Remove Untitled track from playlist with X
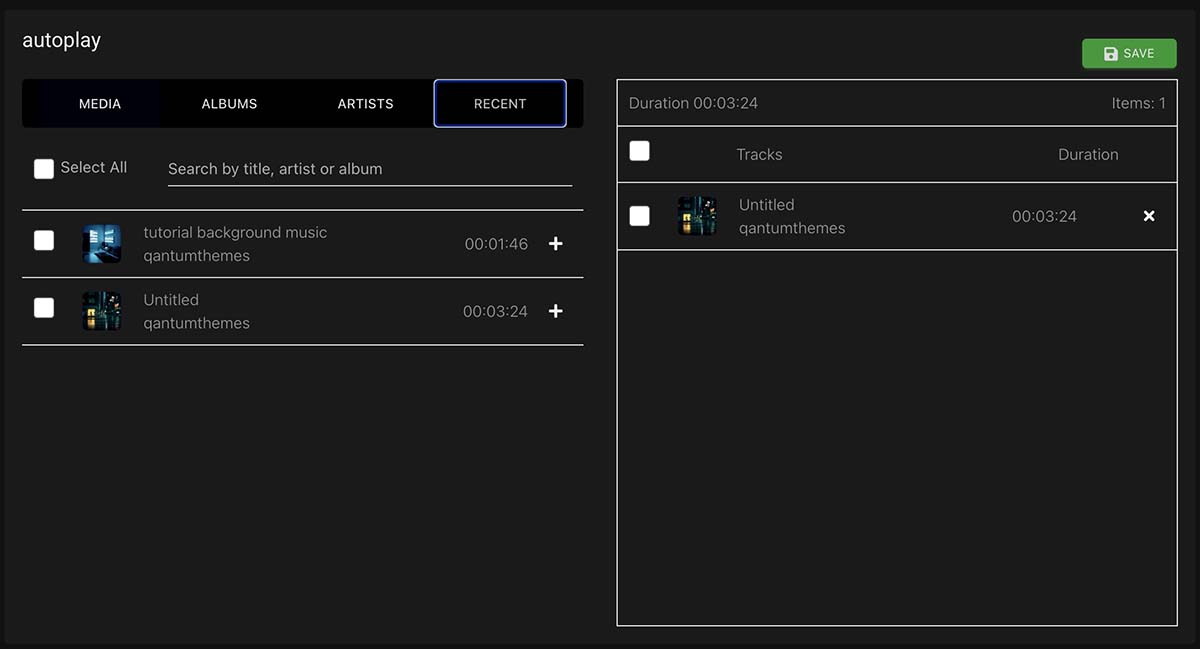The width and height of the screenshot is (1200, 649). (x=1149, y=216)
